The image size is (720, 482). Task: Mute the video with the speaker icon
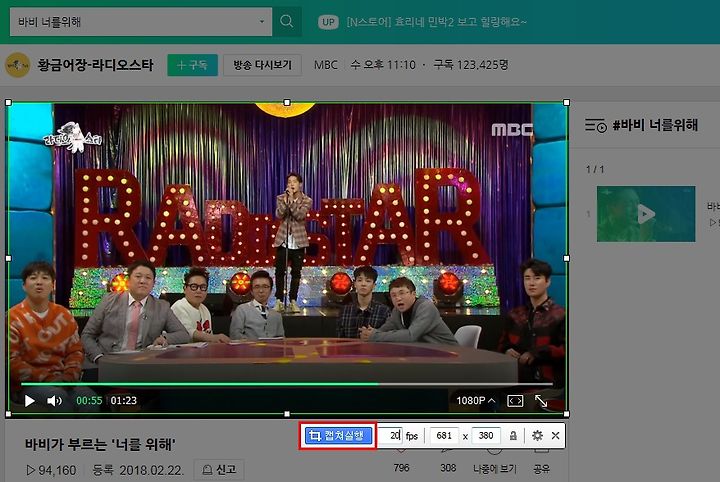(54, 401)
